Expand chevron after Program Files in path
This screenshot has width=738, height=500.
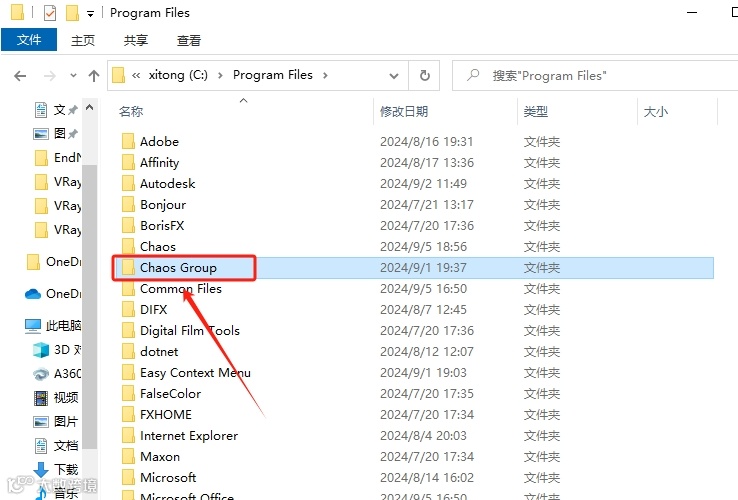(325, 75)
